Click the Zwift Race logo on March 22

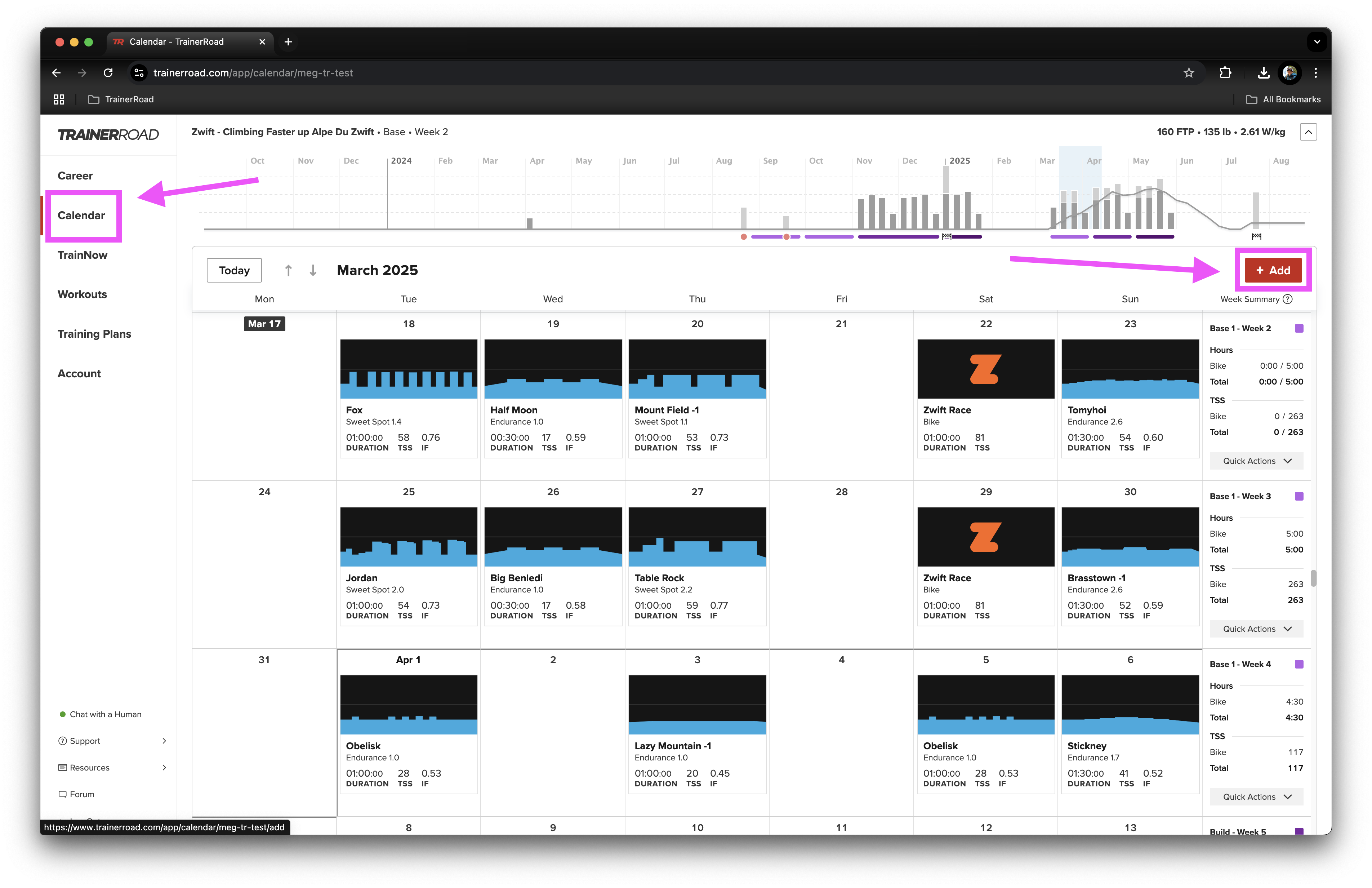[985, 369]
